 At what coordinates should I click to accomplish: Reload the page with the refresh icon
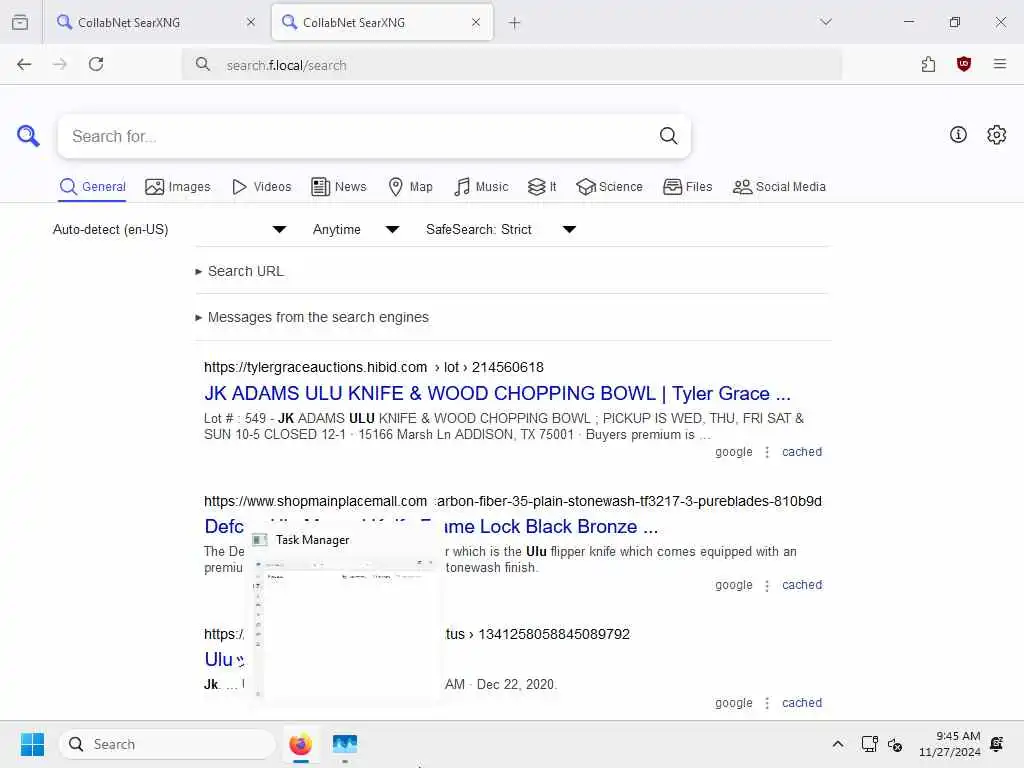pyautogui.click(x=96, y=64)
